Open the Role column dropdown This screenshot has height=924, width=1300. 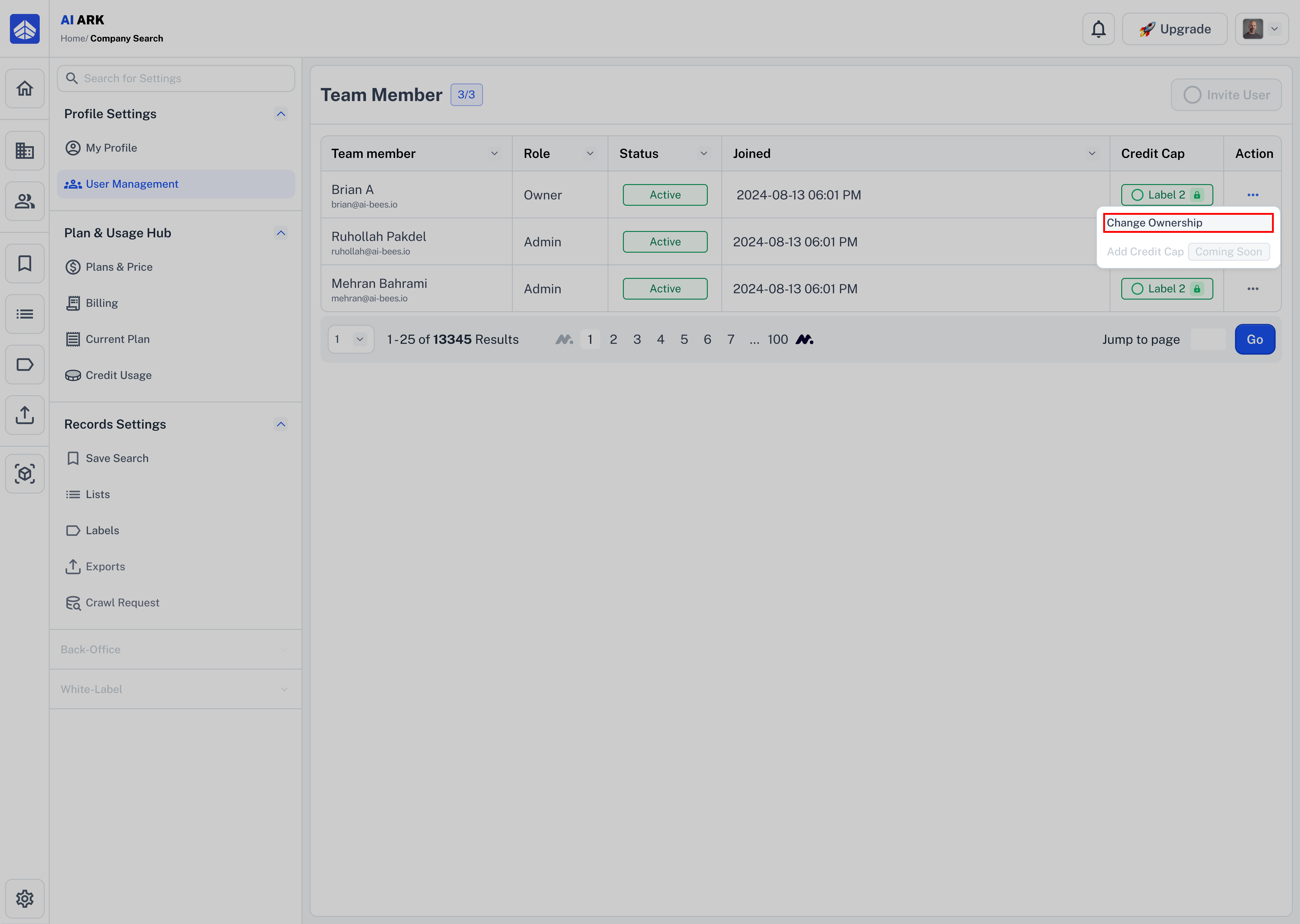point(590,154)
